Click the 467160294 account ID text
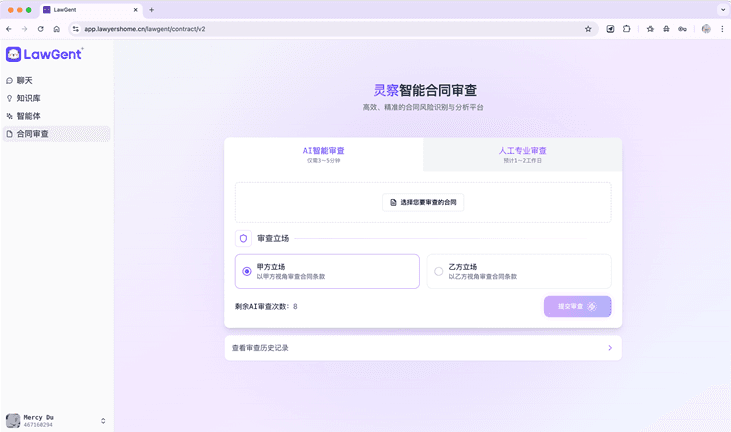 (x=38, y=425)
